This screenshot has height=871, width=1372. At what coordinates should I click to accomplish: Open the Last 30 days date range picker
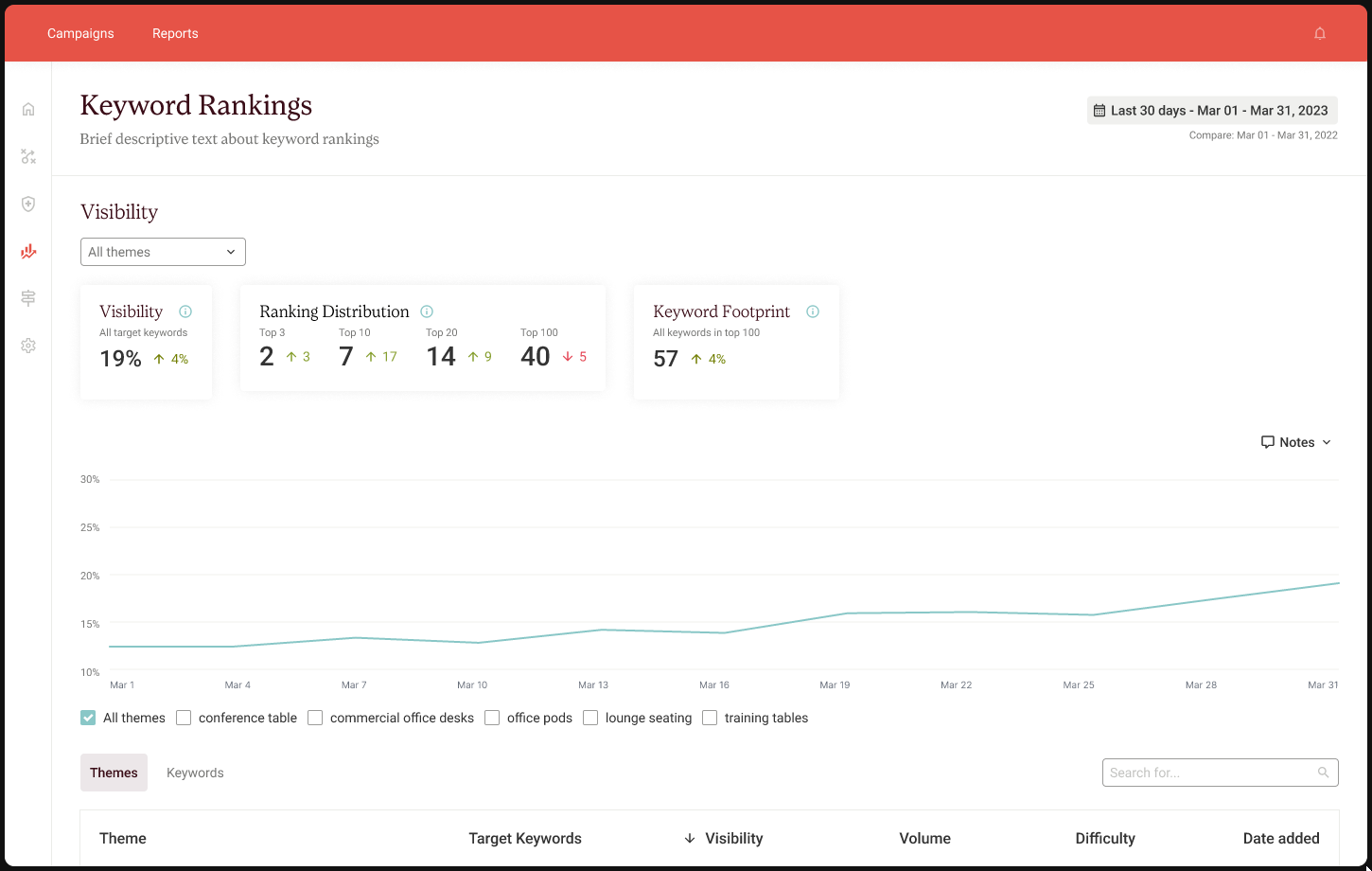[x=1212, y=111]
